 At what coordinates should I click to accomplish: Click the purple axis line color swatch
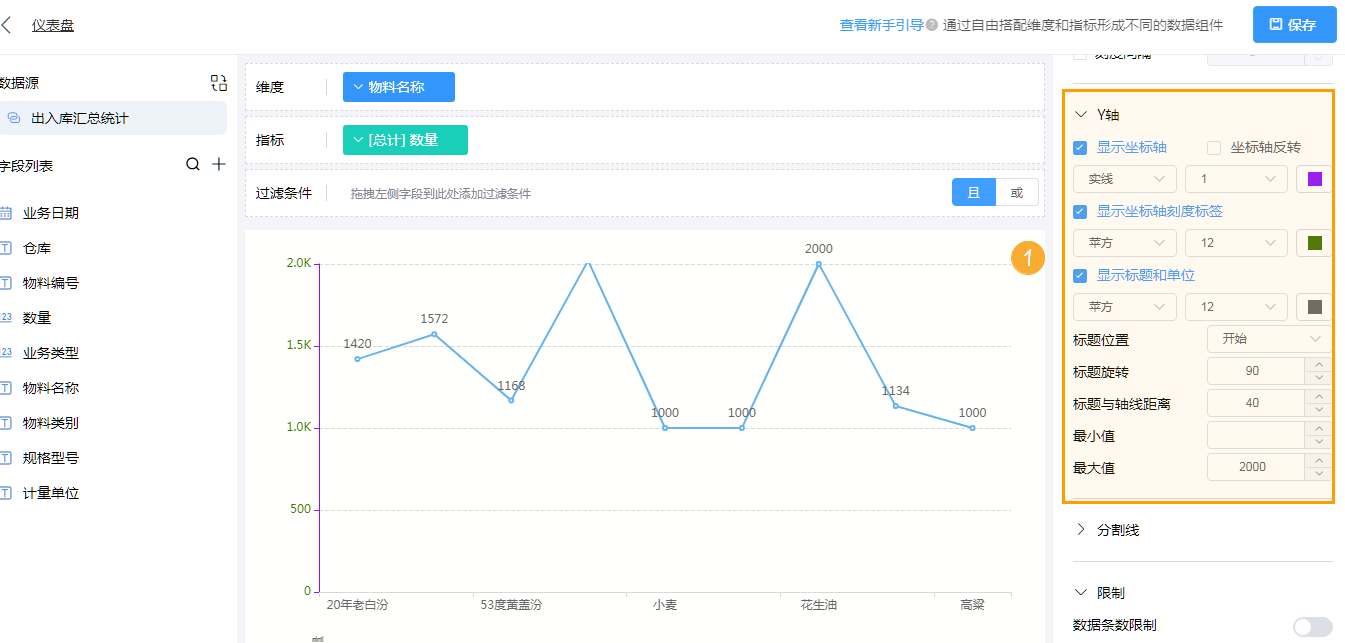coord(1314,179)
